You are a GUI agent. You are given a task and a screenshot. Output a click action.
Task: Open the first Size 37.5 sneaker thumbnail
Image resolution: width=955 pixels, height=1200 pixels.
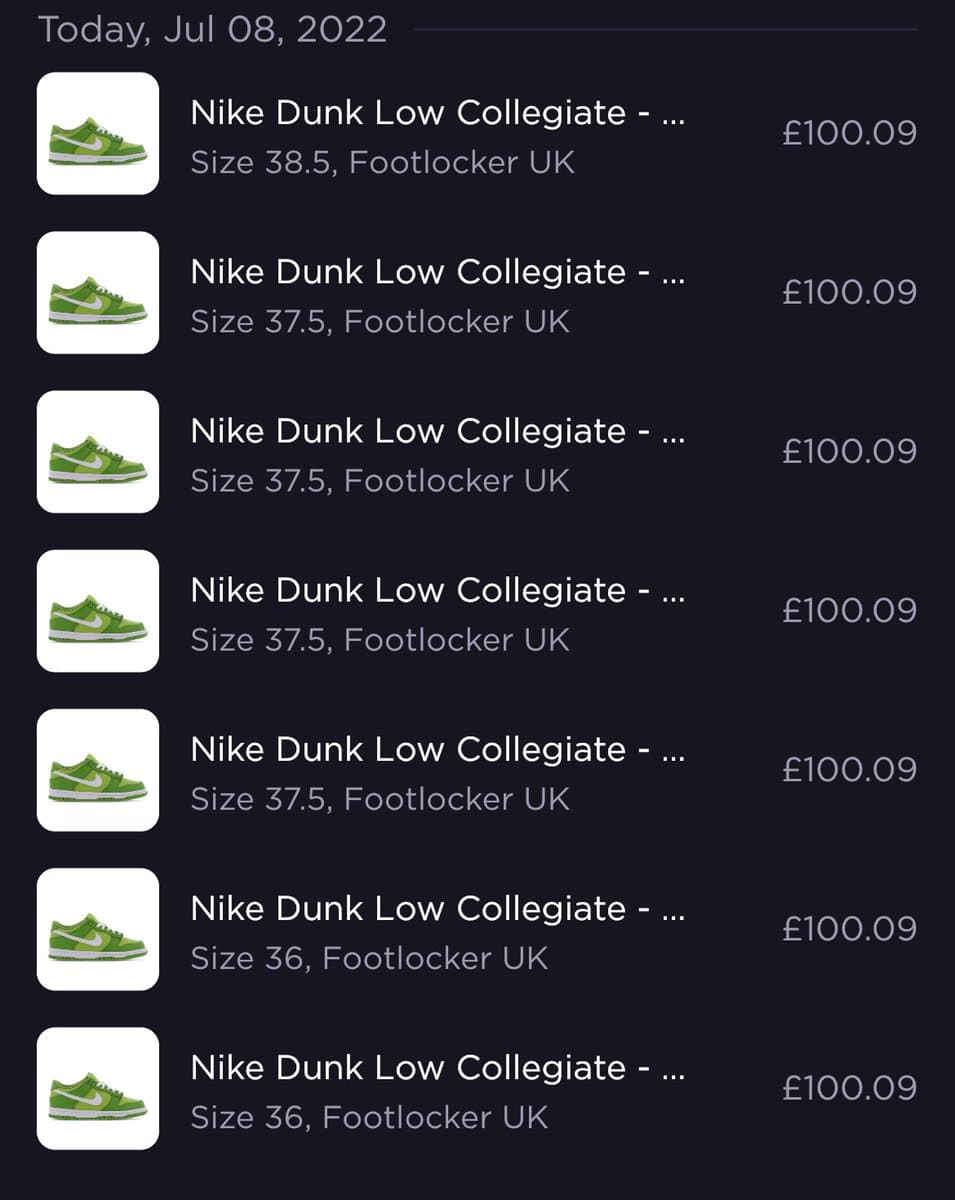(98, 292)
